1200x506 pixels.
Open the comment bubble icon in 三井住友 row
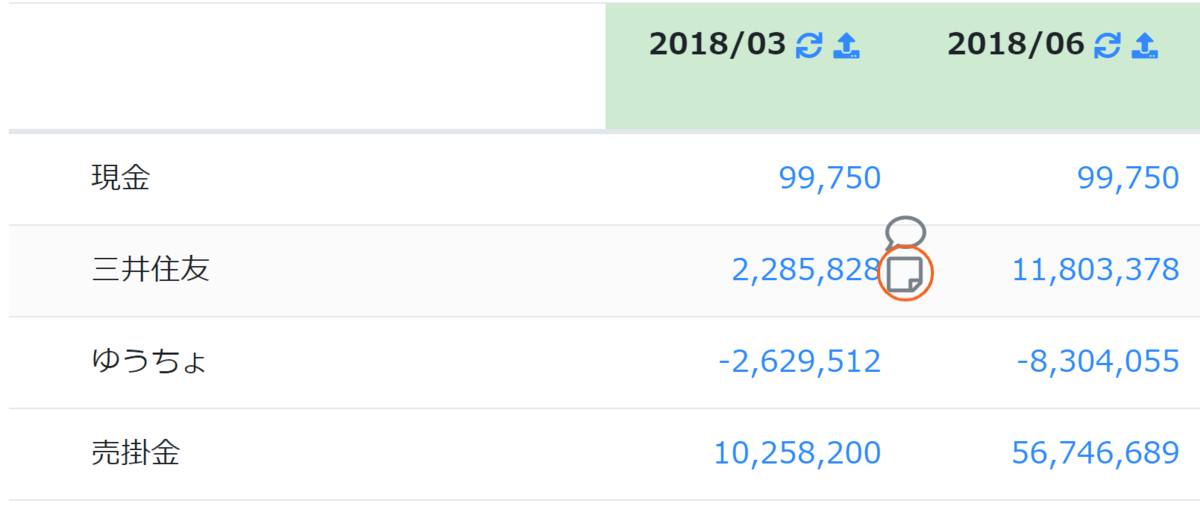[x=905, y=234]
